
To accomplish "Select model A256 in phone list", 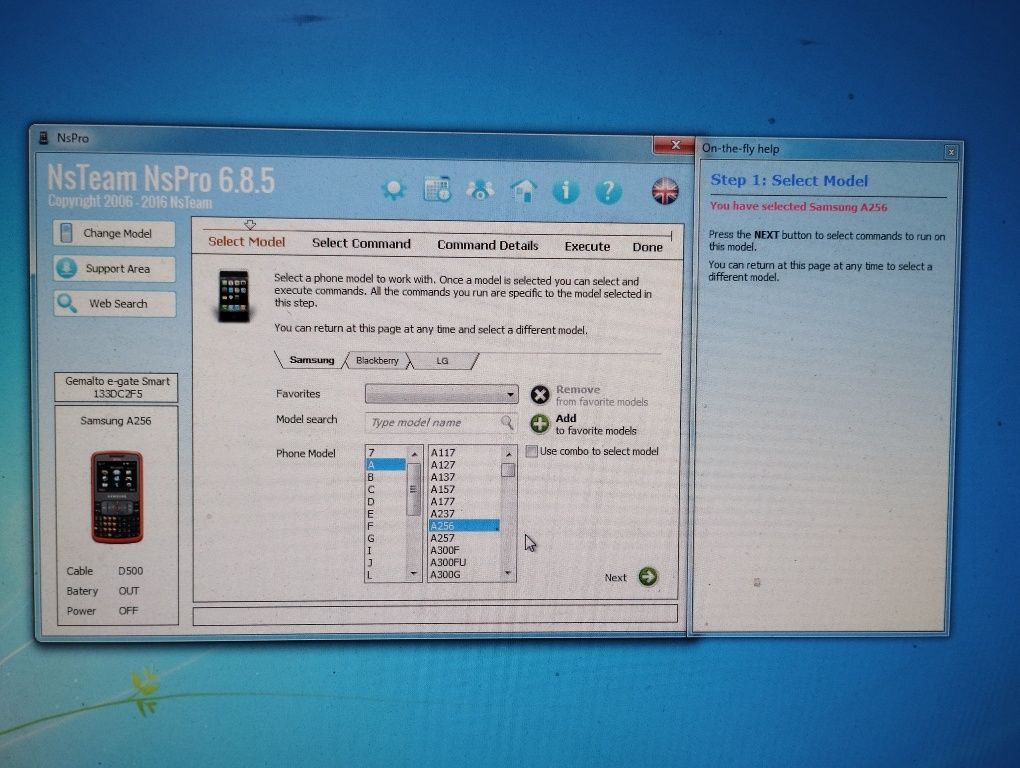I will click(x=464, y=526).
